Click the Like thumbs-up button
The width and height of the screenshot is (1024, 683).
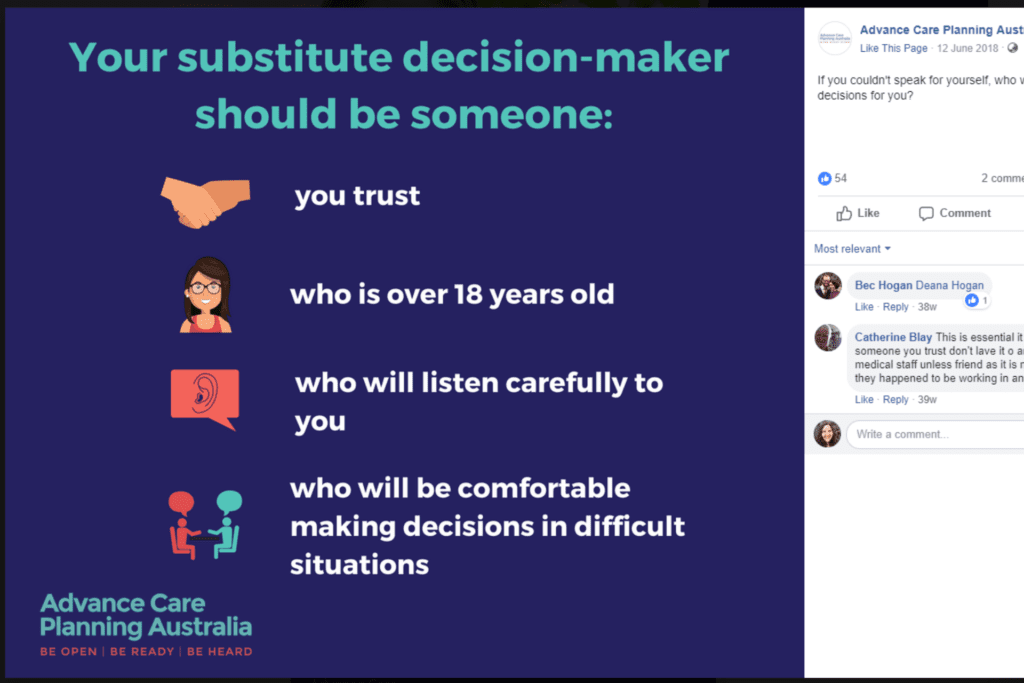(x=857, y=214)
